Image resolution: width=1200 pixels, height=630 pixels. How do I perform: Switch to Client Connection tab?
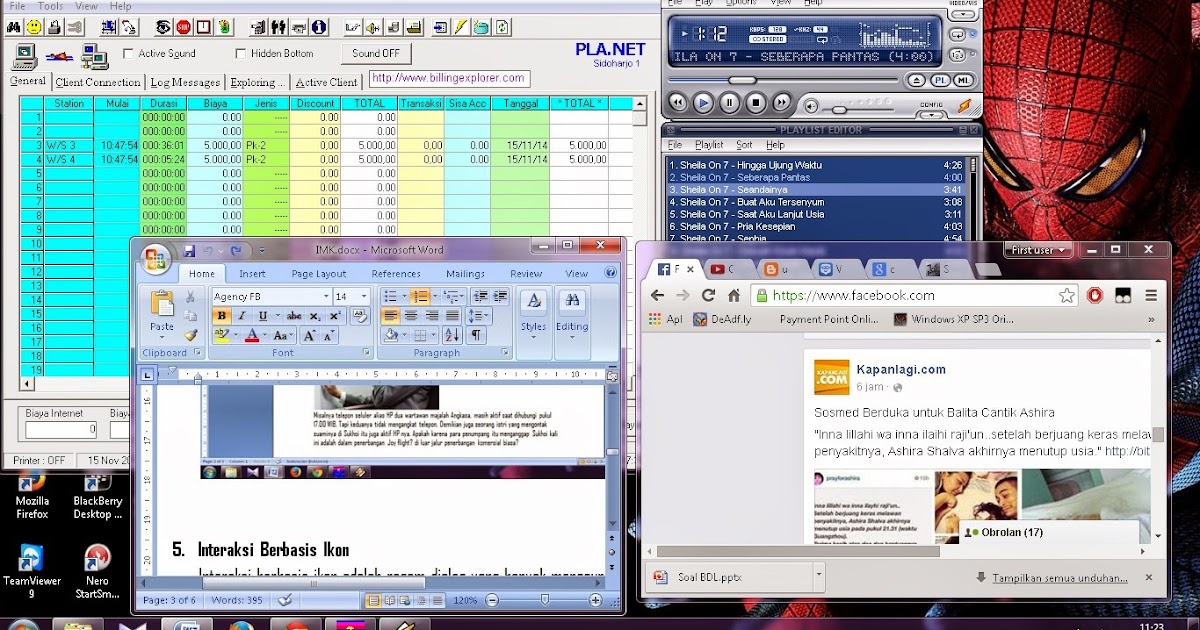coord(98,82)
